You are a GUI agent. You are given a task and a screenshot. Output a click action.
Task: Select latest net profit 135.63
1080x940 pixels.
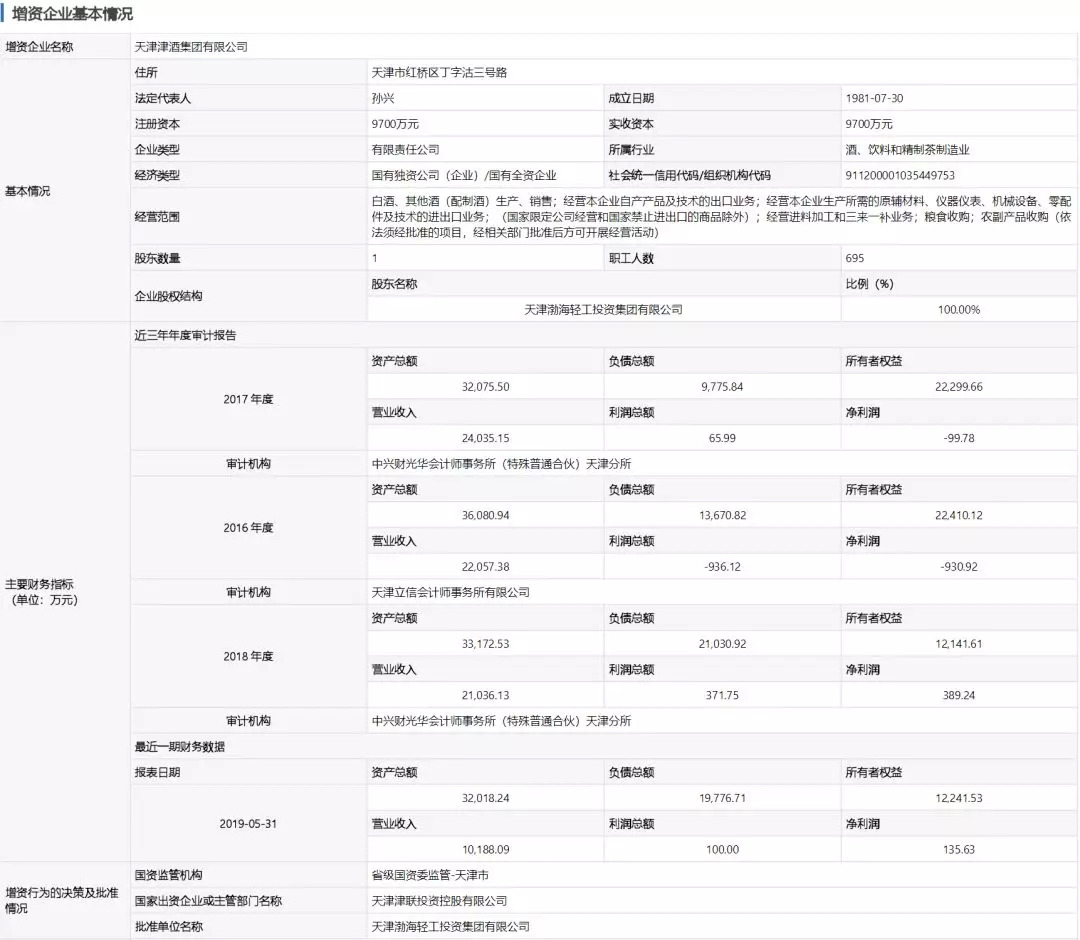click(x=959, y=850)
